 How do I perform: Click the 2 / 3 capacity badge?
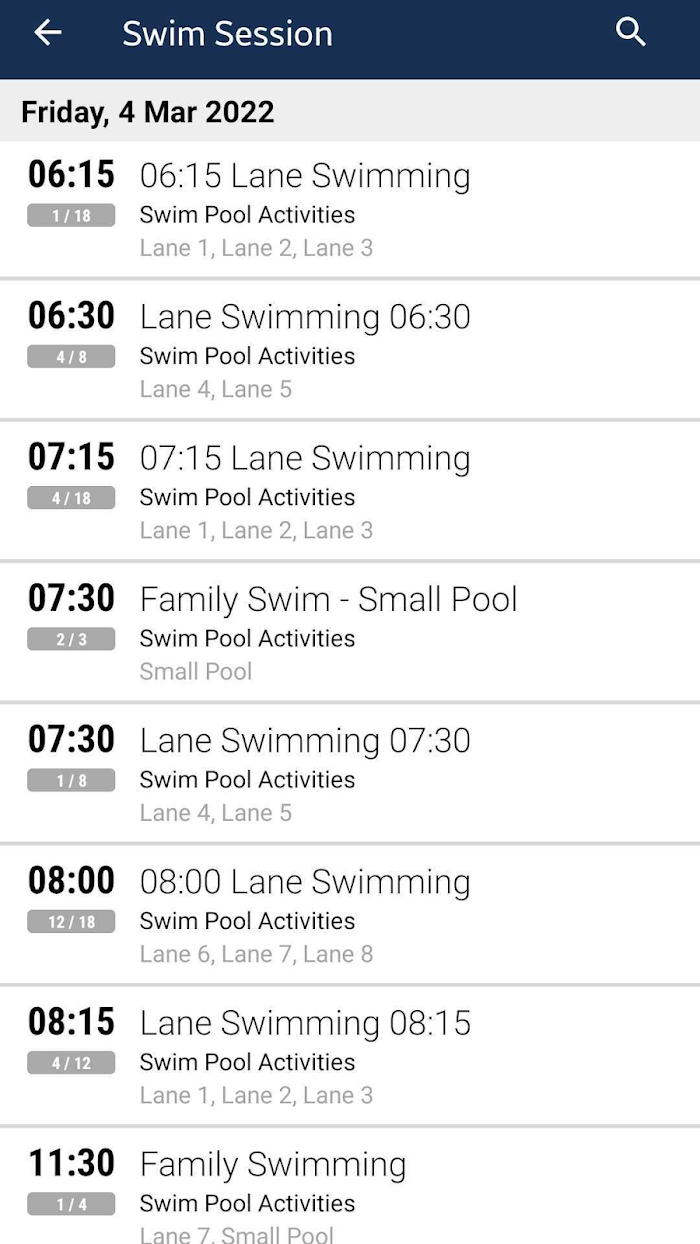(x=71, y=639)
